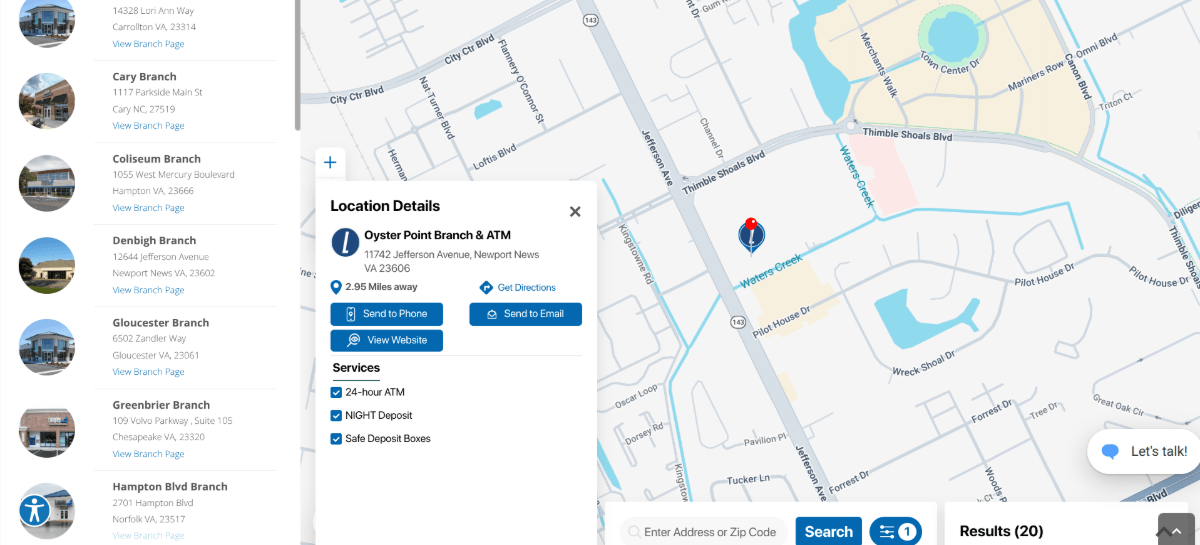Open the Get Directions link
Image resolution: width=1200 pixels, height=545 pixels.
click(x=526, y=288)
